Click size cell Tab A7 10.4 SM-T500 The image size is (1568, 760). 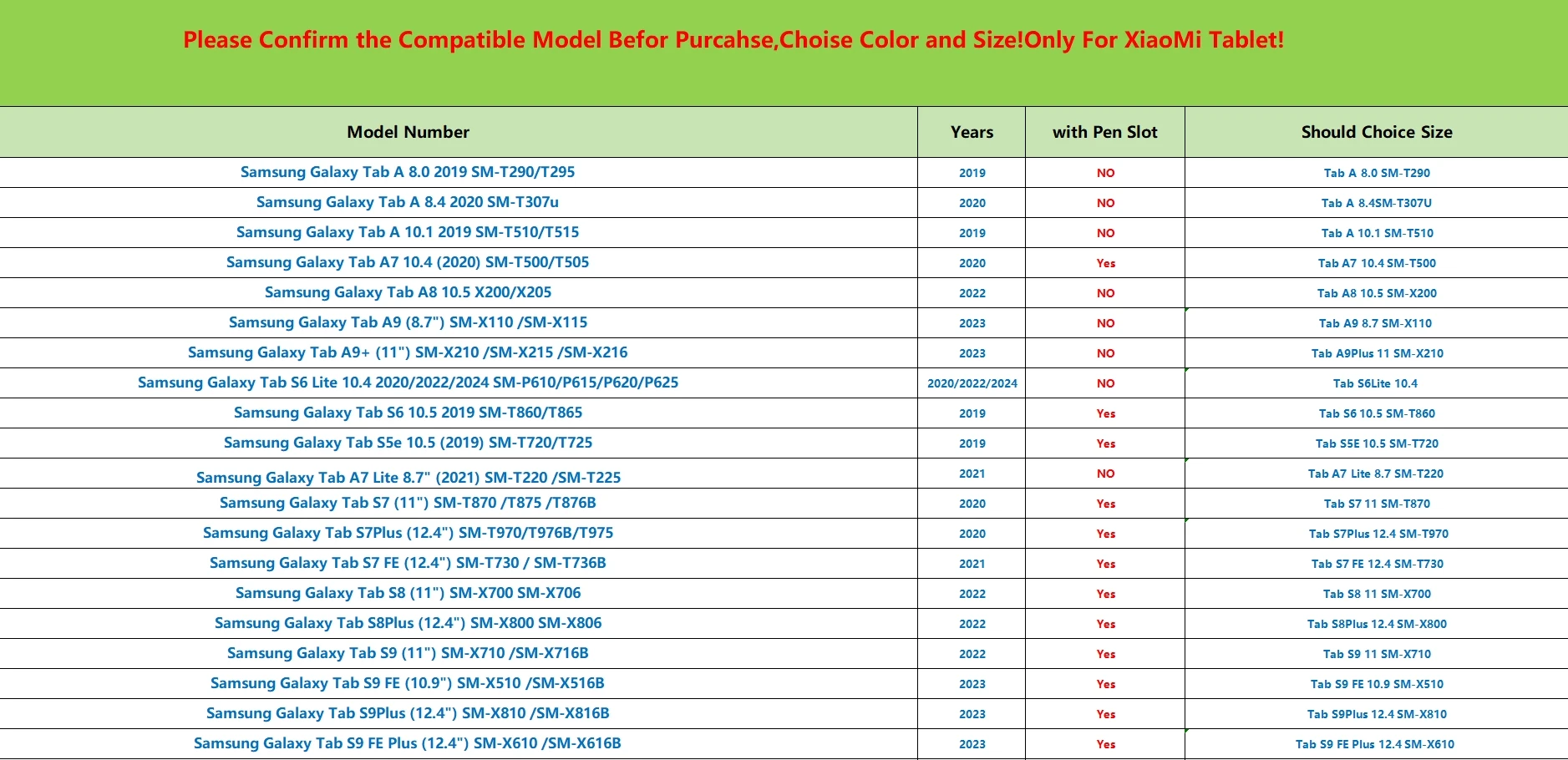(1377, 263)
